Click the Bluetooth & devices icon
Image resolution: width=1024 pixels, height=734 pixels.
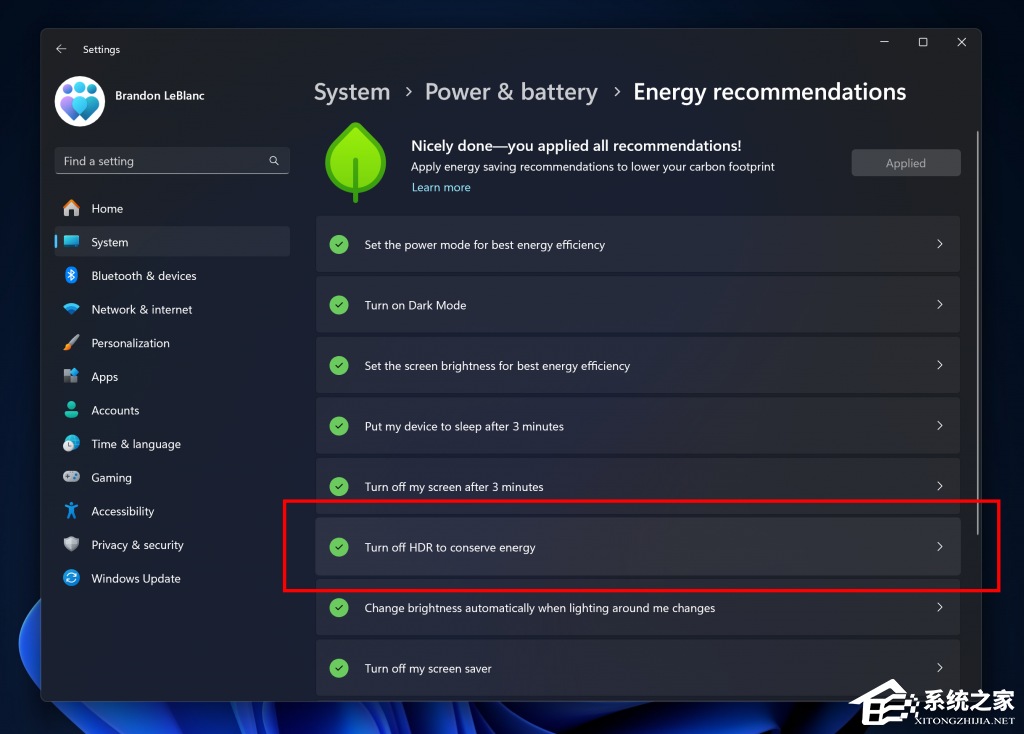(x=71, y=276)
